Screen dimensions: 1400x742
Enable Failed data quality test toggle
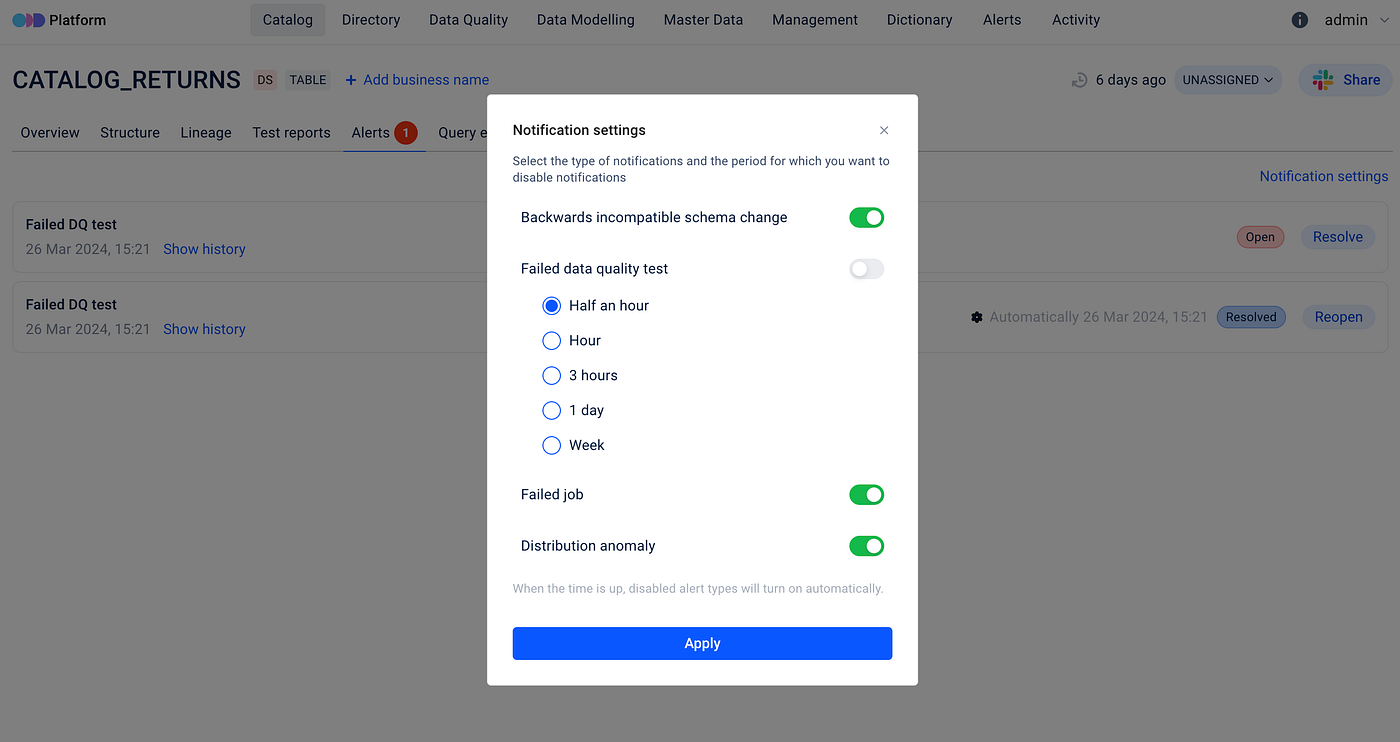[x=866, y=269]
